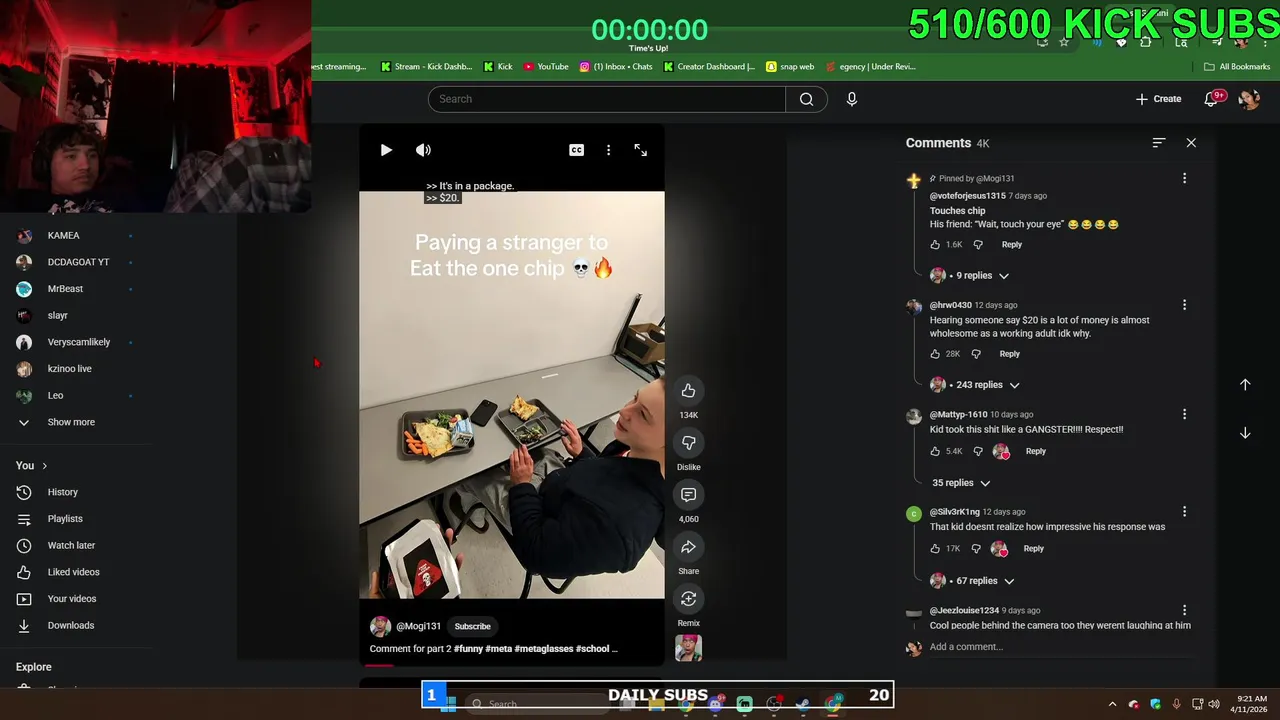Like the short with 134K likes
Screen dimensions: 1280x720
coord(688,391)
